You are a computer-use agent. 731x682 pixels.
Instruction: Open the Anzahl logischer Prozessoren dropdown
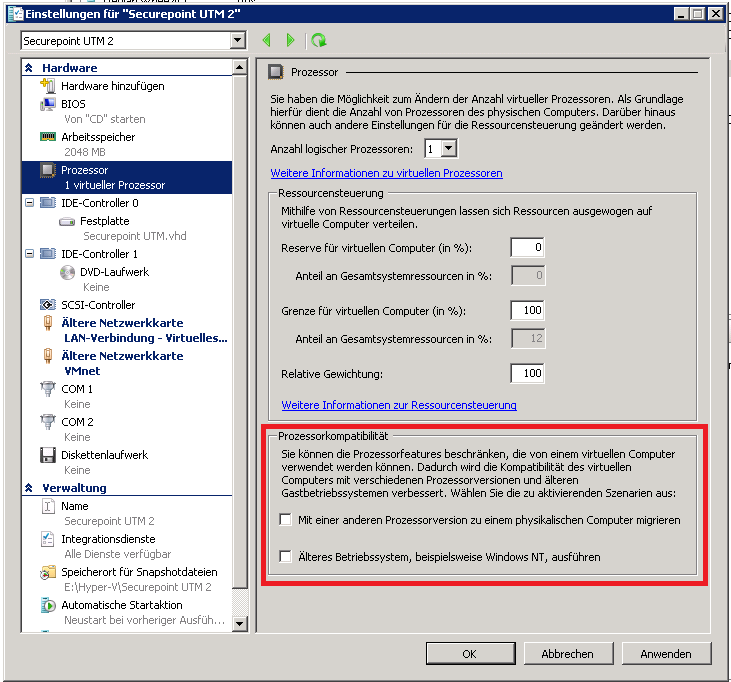click(x=449, y=148)
